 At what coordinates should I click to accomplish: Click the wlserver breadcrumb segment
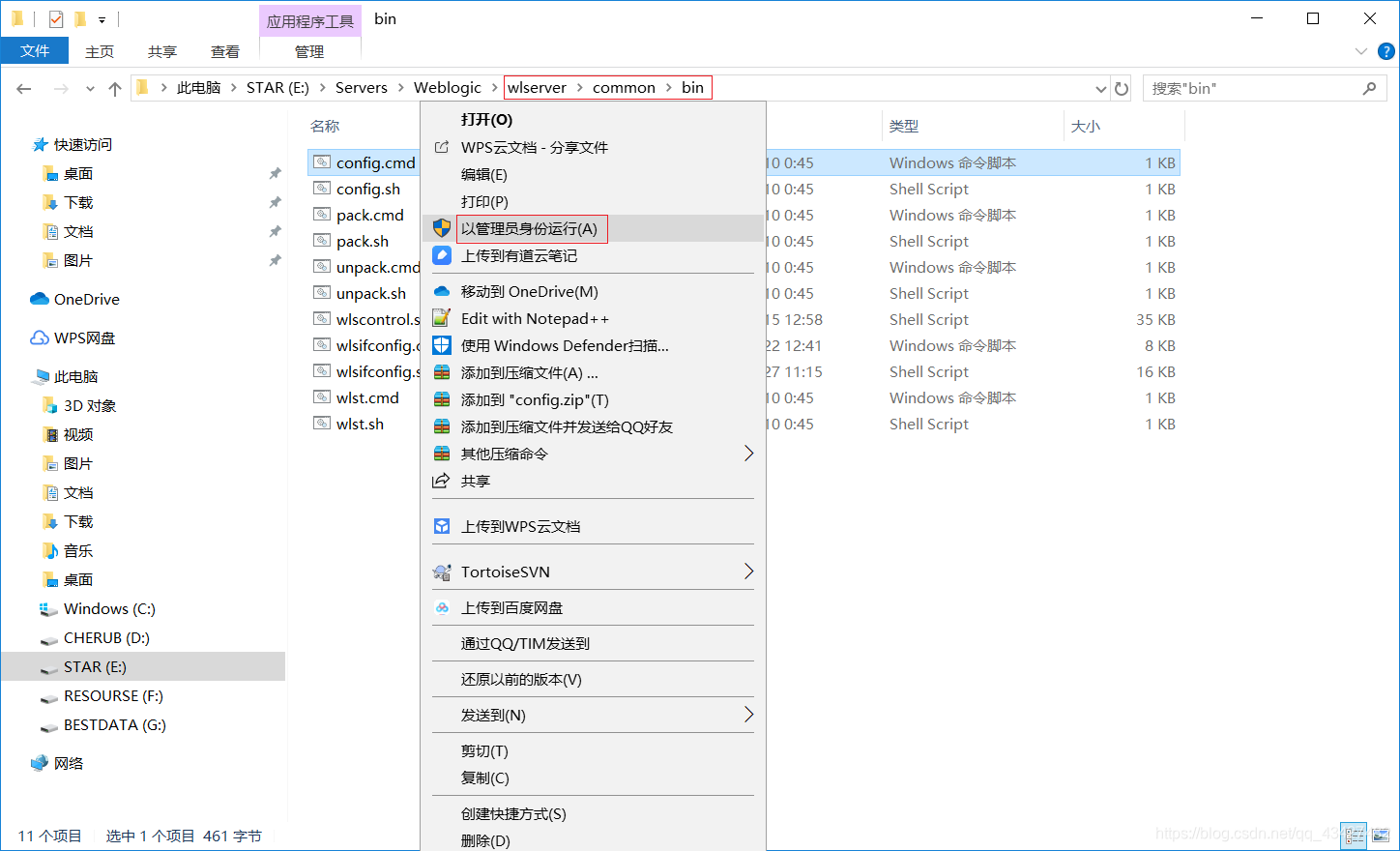pos(538,88)
